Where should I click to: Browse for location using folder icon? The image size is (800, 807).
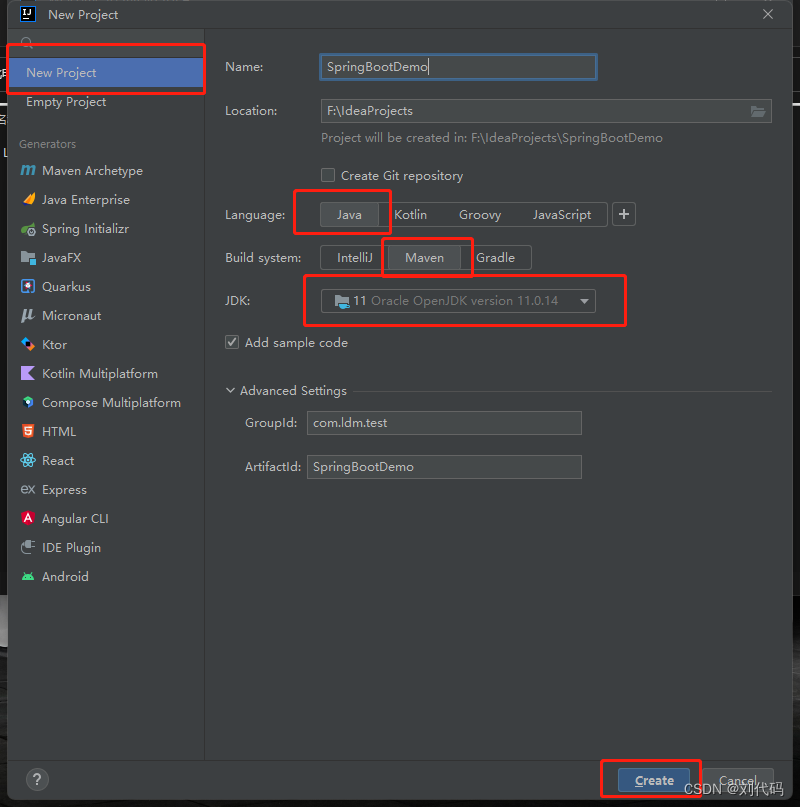click(x=758, y=111)
